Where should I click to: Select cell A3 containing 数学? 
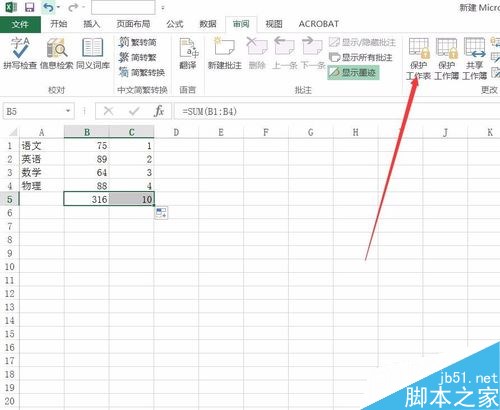42,172
